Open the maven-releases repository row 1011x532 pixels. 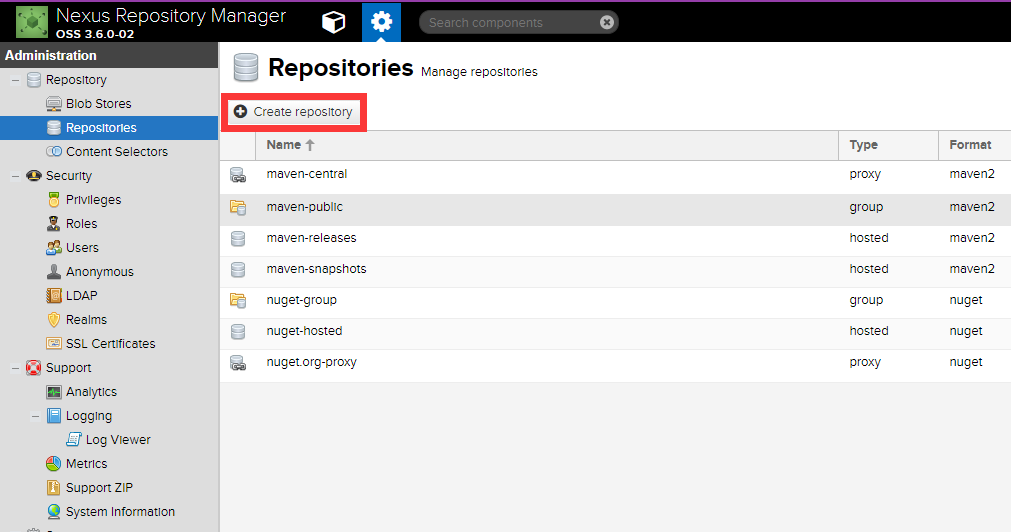point(615,239)
